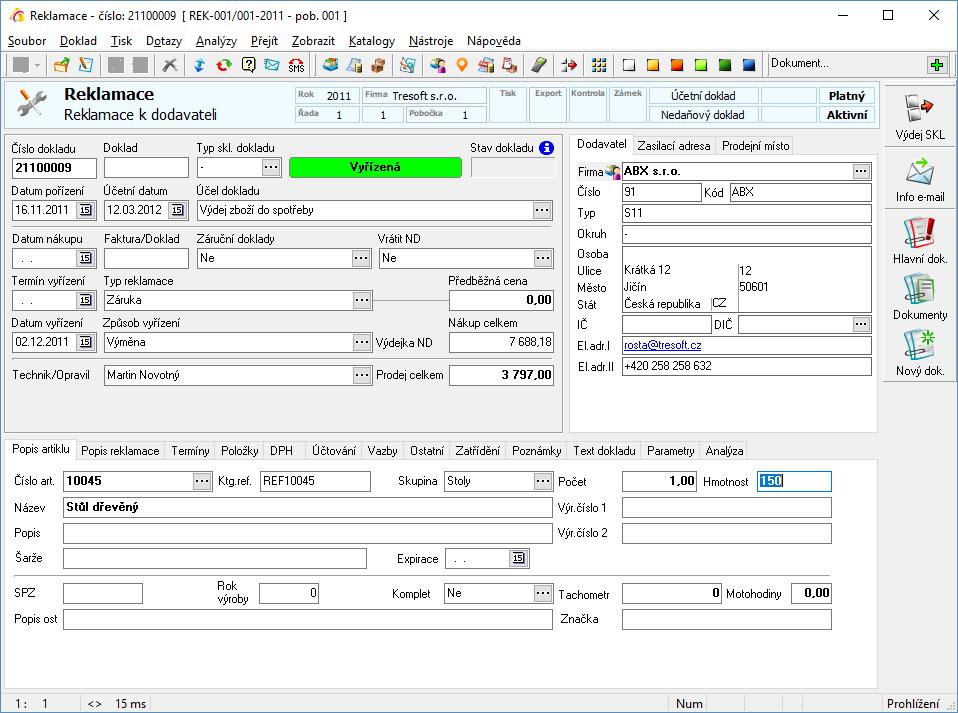The height and width of the screenshot is (713, 958).
Task: Click the open-folder icon with green arrow
Action: tap(61, 65)
